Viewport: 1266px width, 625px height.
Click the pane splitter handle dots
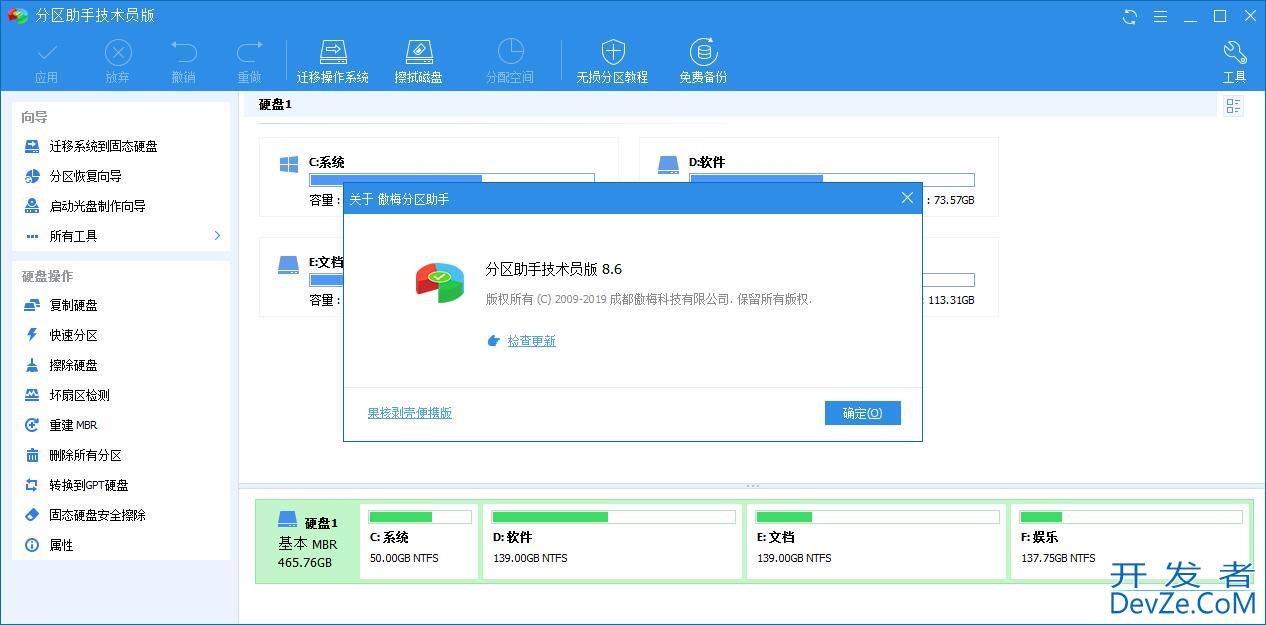point(752,486)
